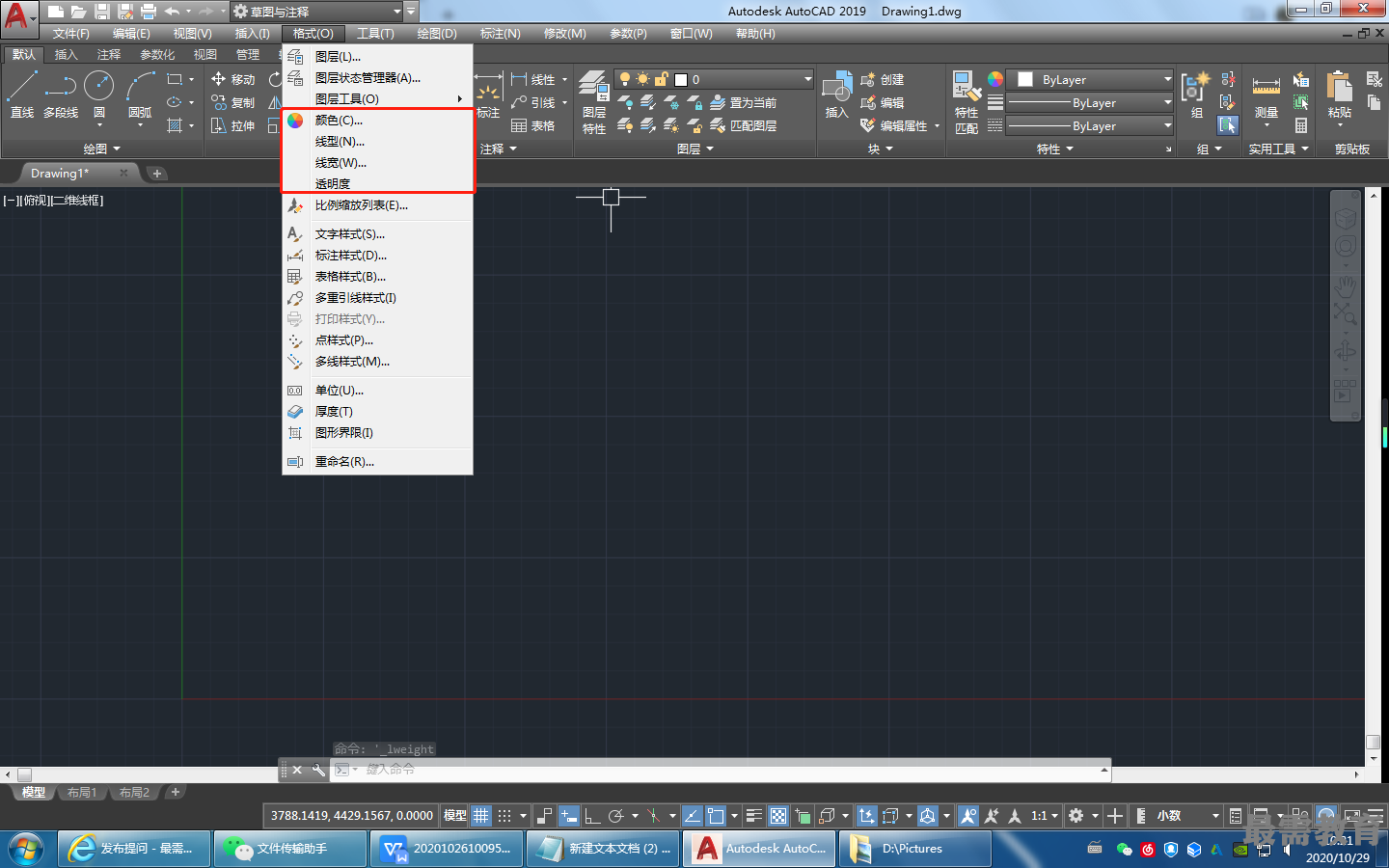Toggle the grid display in status bar
Viewport: 1389px width, 868px height.
click(x=481, y=816)
